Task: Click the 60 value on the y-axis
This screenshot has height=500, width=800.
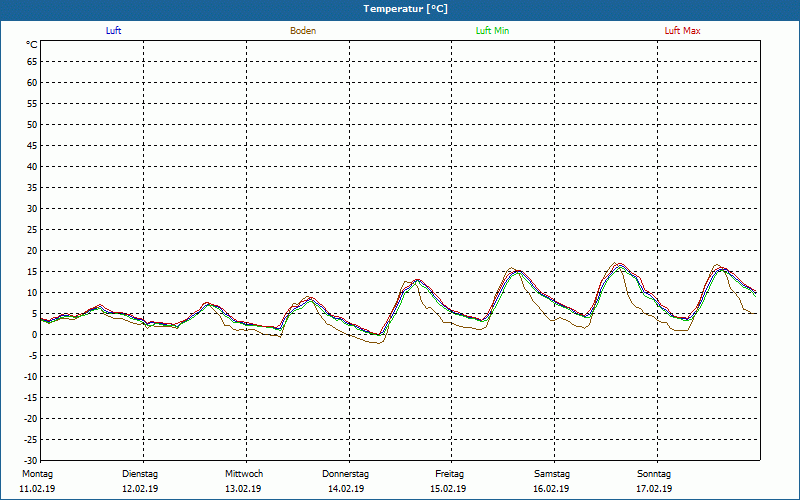Action: pos(32,83)
